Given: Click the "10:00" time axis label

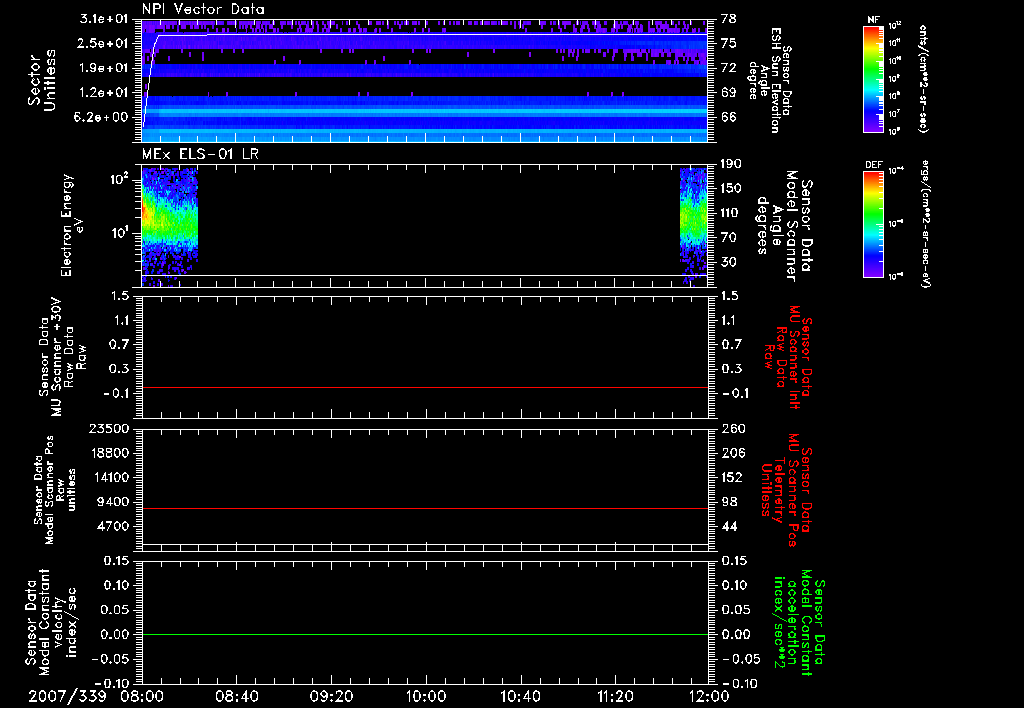Looking at the screenshot, I should (426, 696).
